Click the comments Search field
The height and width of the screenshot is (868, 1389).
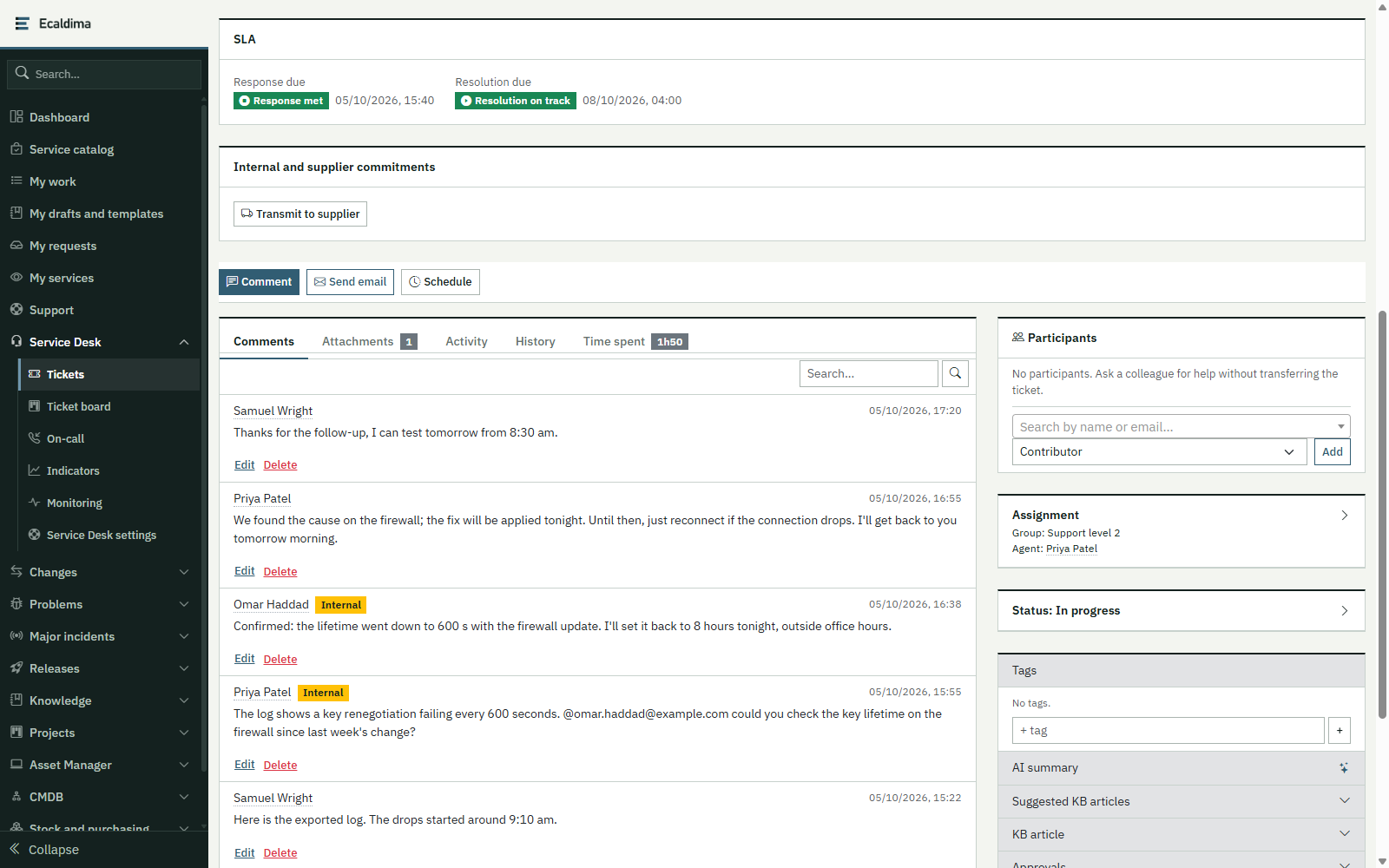(x=869, y=373)
